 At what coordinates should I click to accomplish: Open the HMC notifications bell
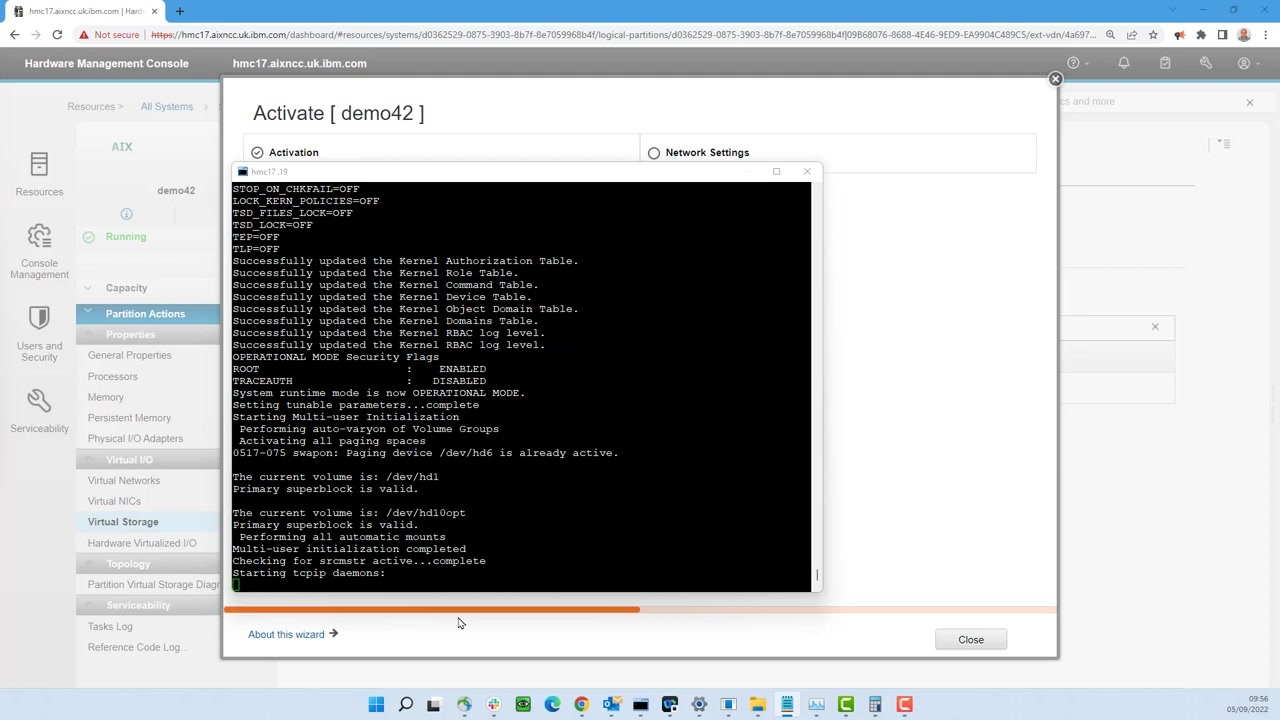tap(1124, 63)
